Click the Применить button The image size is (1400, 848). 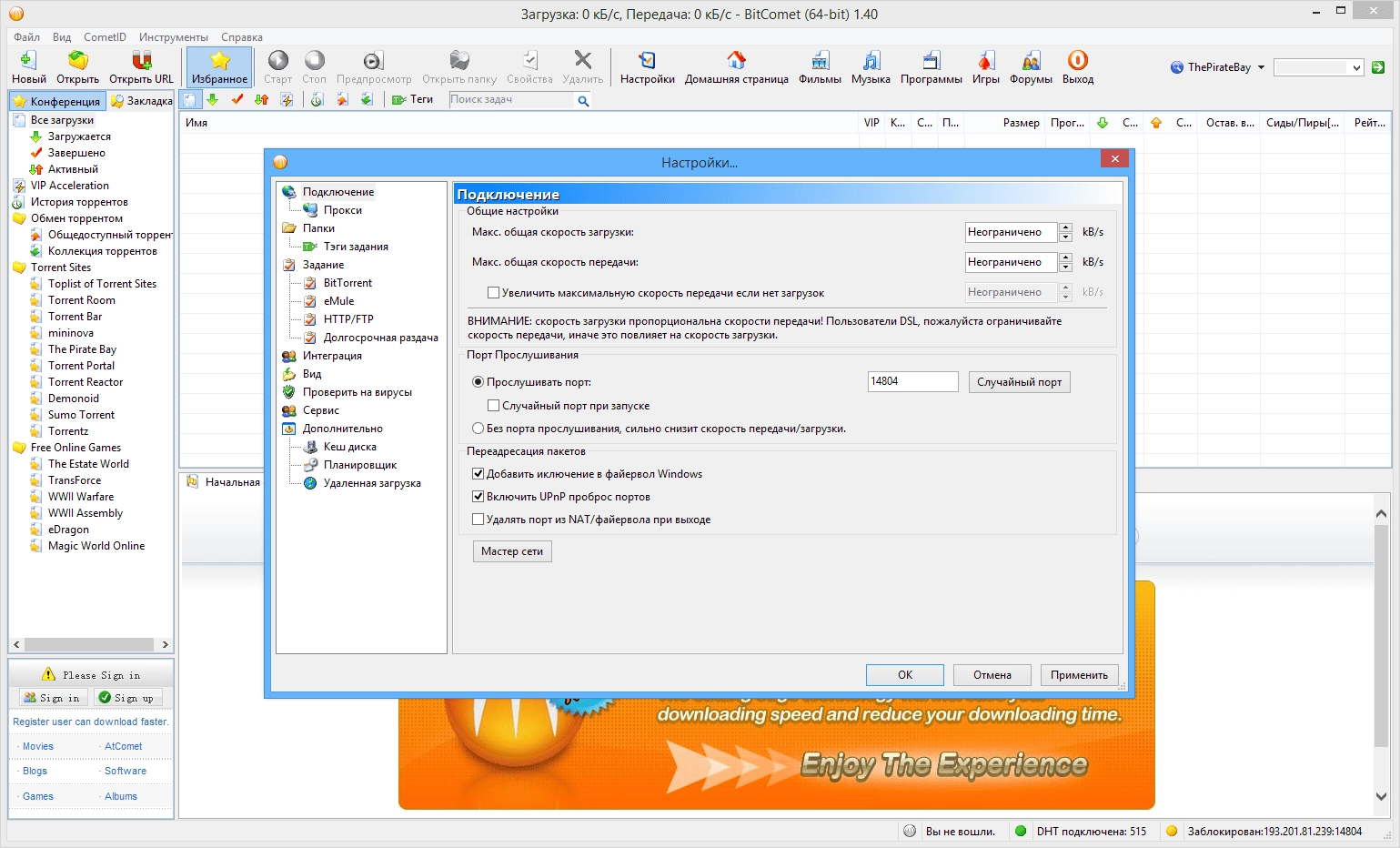tap(1079, 675)
